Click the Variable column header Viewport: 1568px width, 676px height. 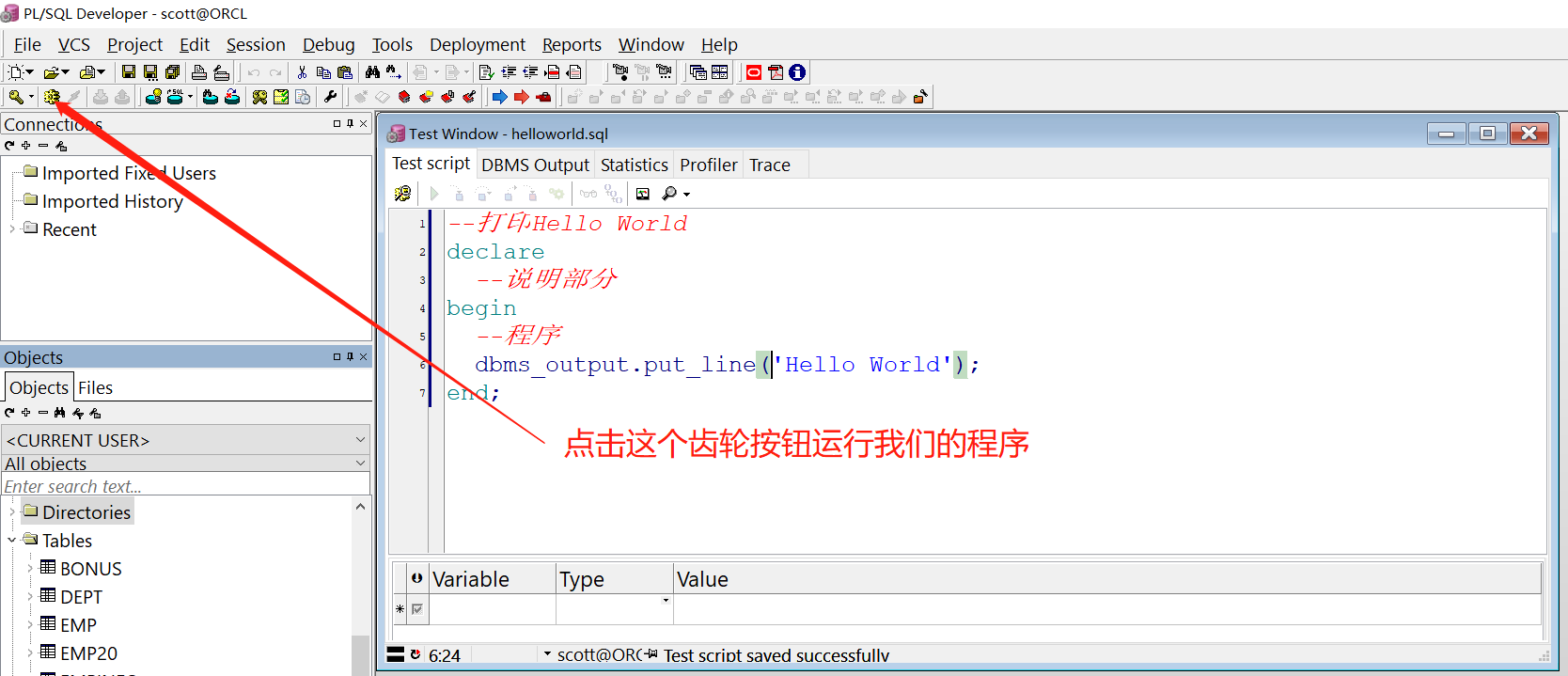(x=493, y=579)
